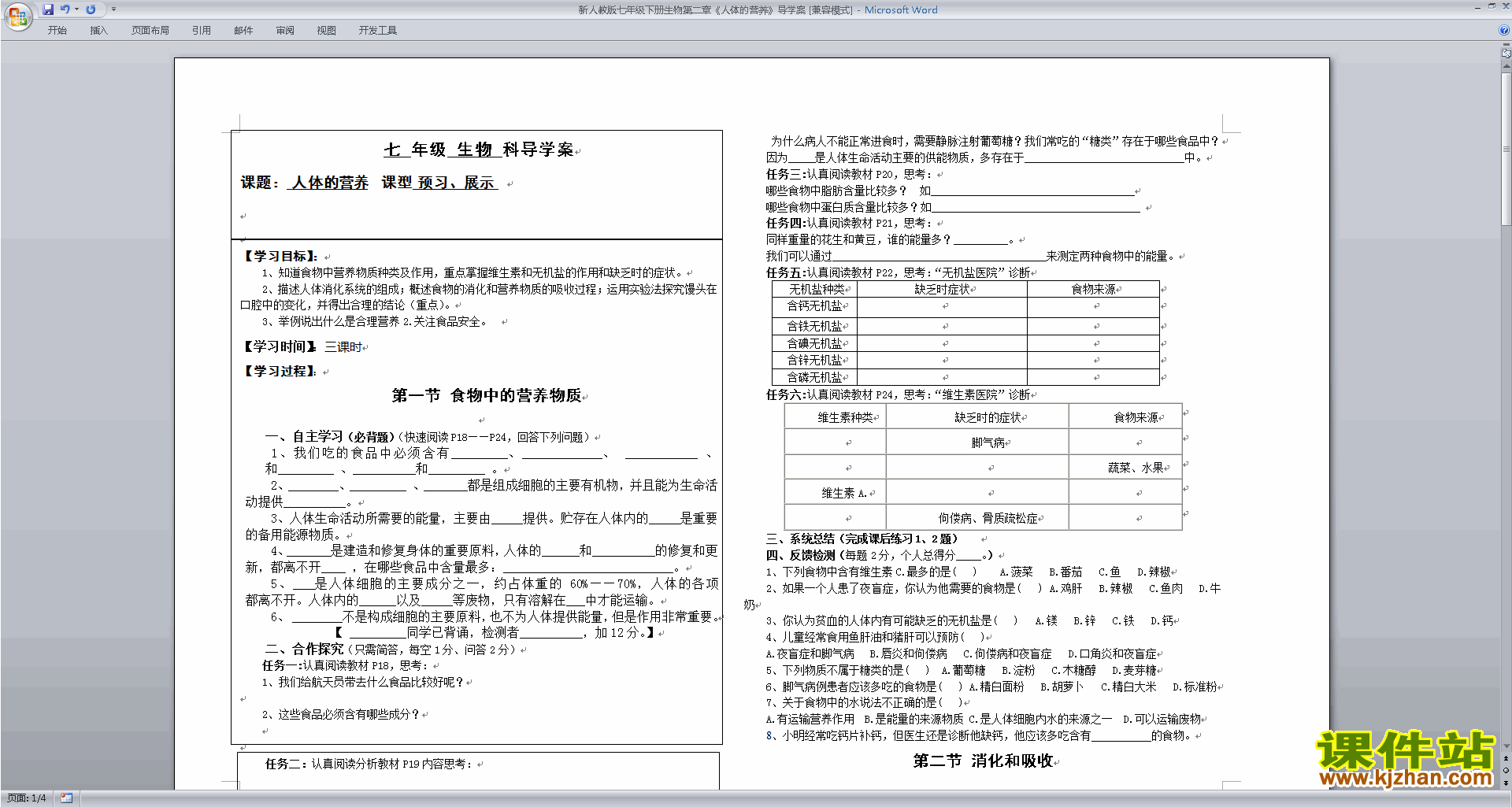This screenshot has height=807, width=1512.
Task: Click the 【学习过程】 heading
Action: (280, 372)
